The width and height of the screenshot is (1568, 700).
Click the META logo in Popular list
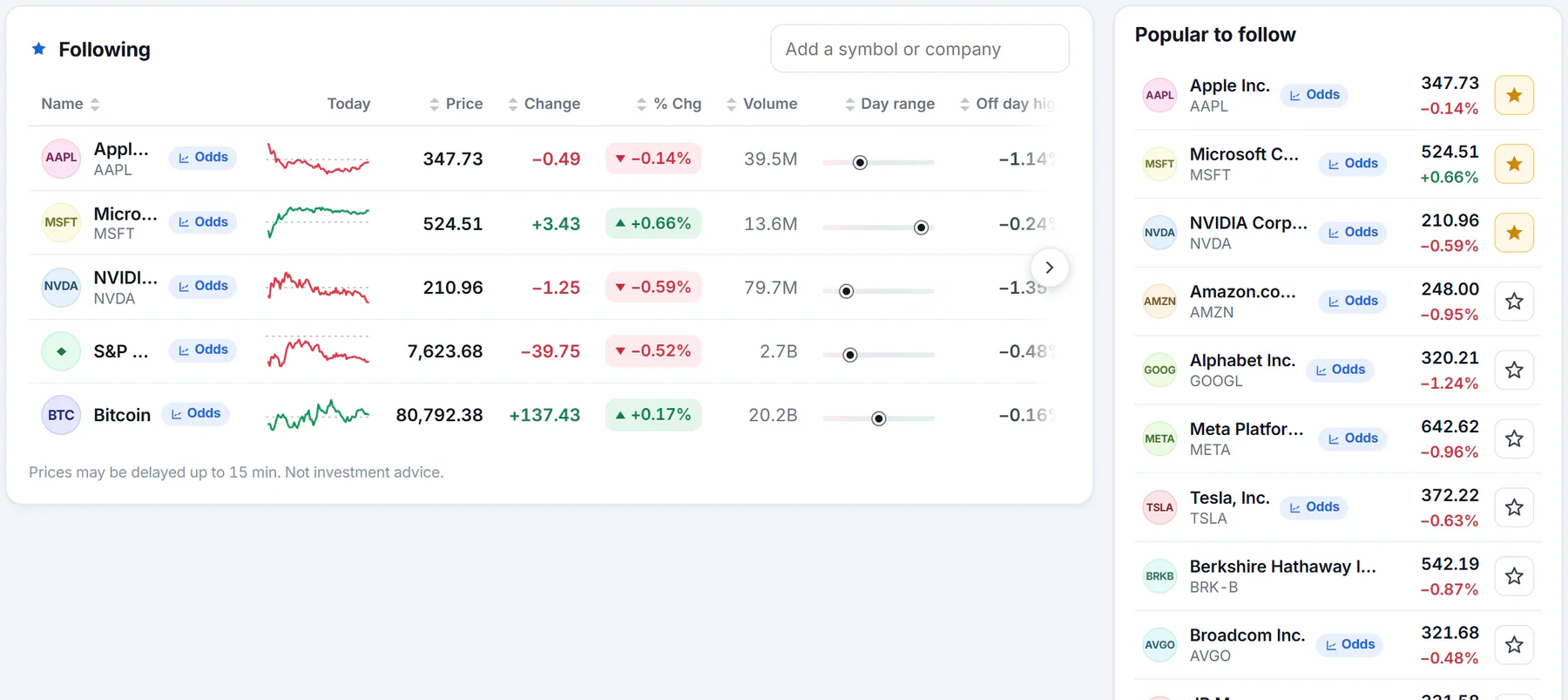click(x=1159, y=438)
